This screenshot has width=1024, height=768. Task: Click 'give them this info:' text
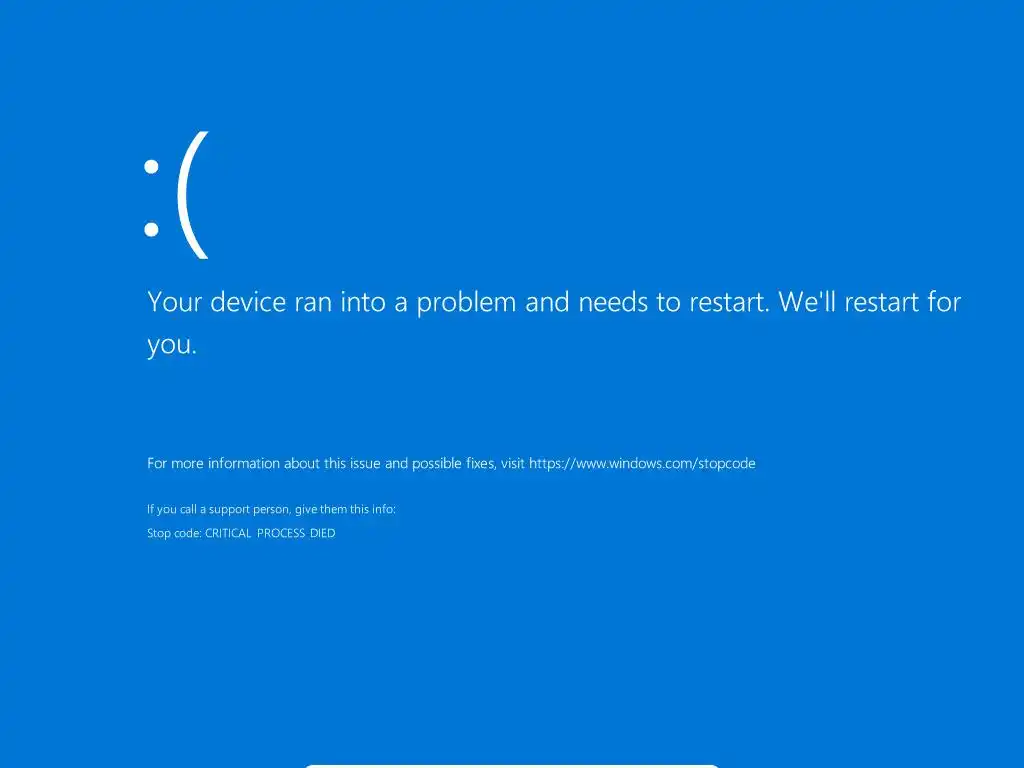tap(345, 509)
